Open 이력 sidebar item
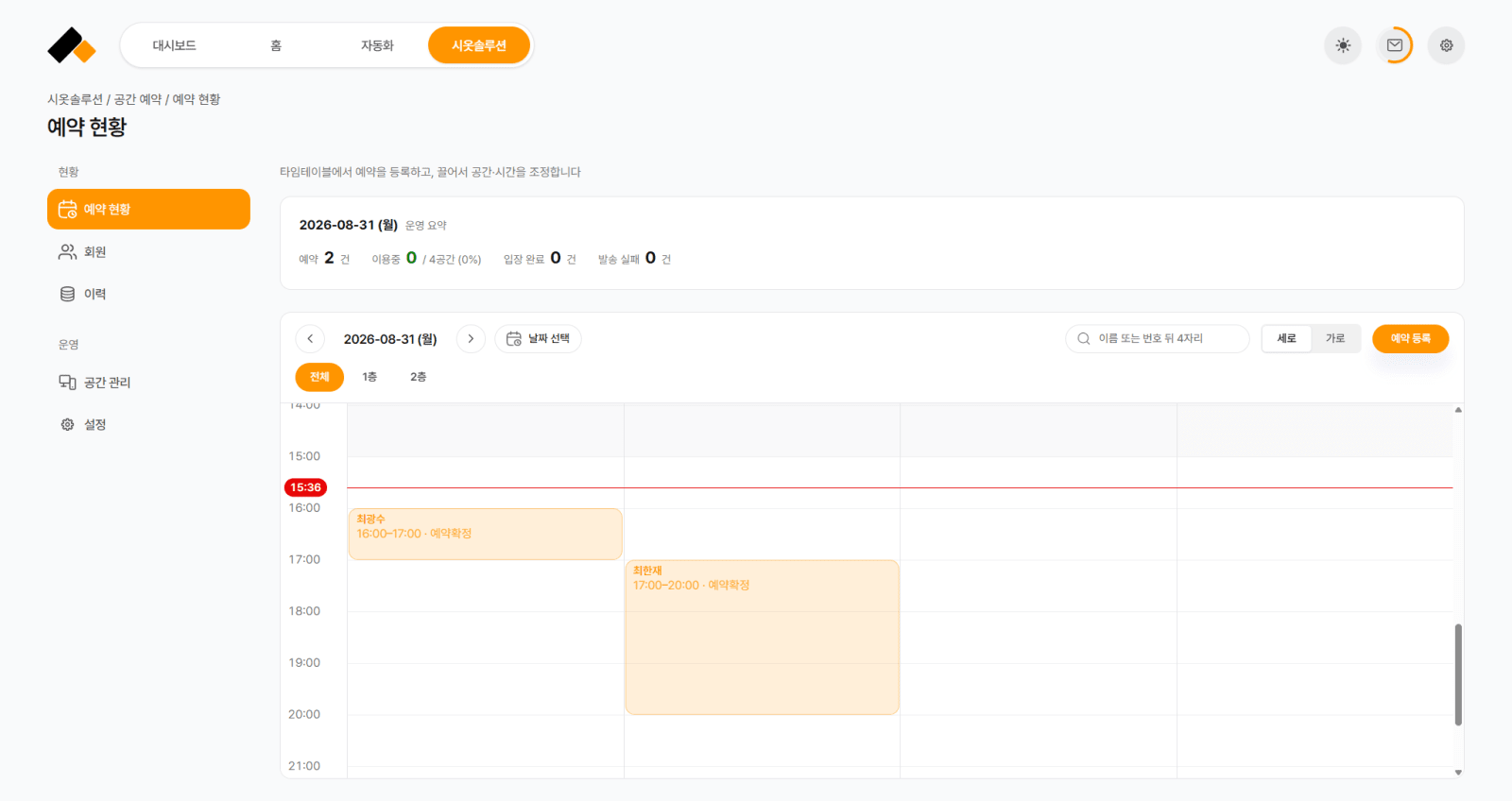The width and height of the screenshot is (1512, 801). click(148, 294)
